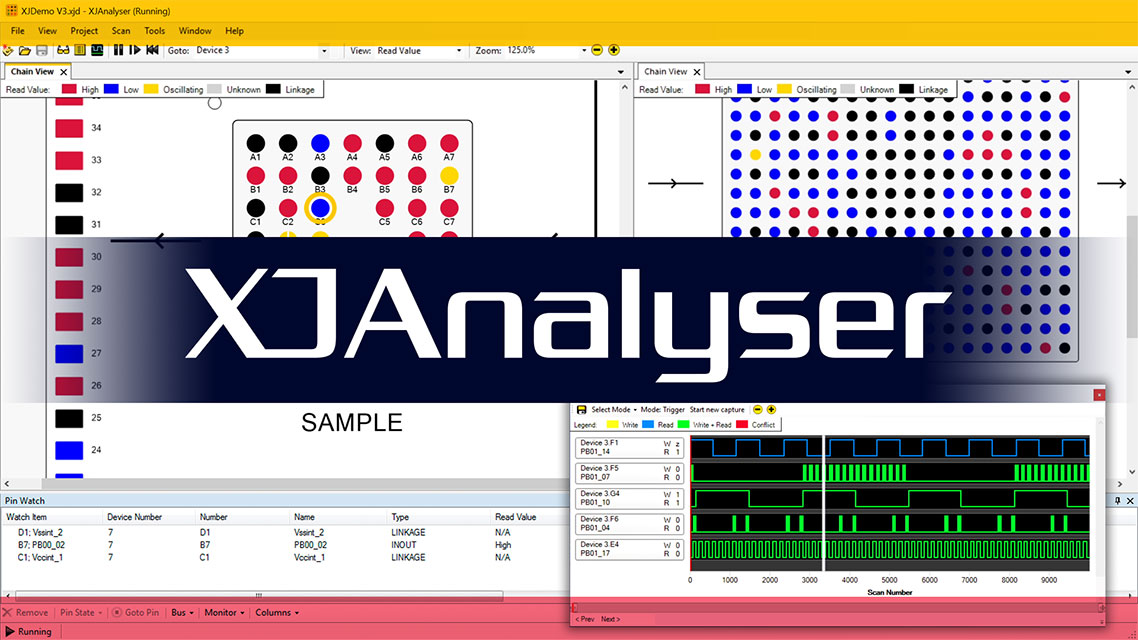Click the Mode: Trigger button
This screenshot has width=1138, height=640.
[x=663, y=410]
